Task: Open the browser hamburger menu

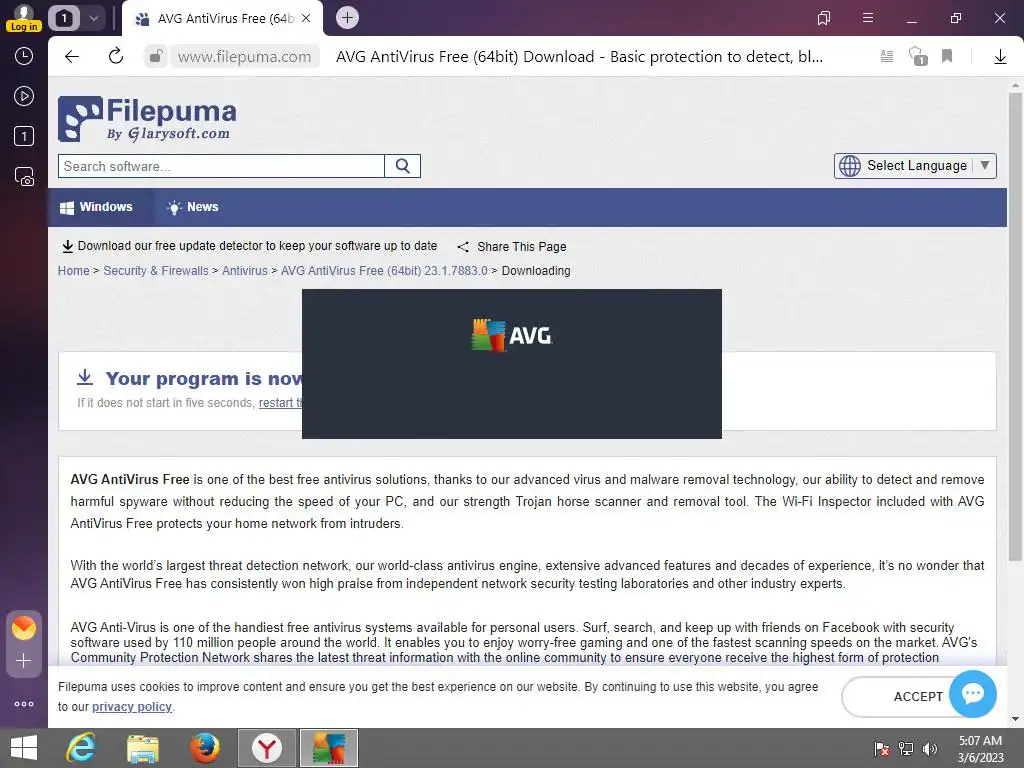Action: pyautogui.click(x=867, y=18)
